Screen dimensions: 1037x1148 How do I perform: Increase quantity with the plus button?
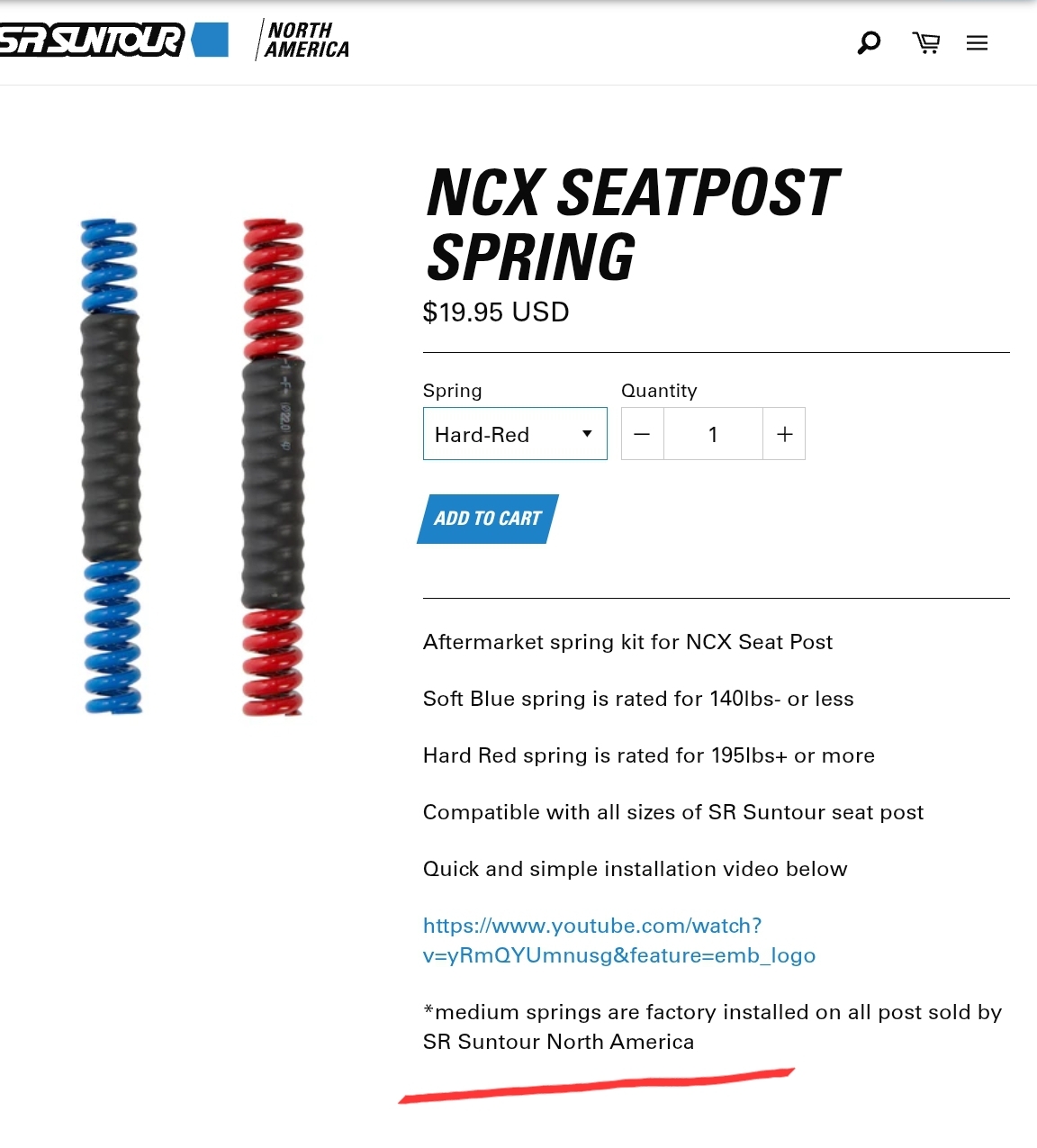[784, 434]
